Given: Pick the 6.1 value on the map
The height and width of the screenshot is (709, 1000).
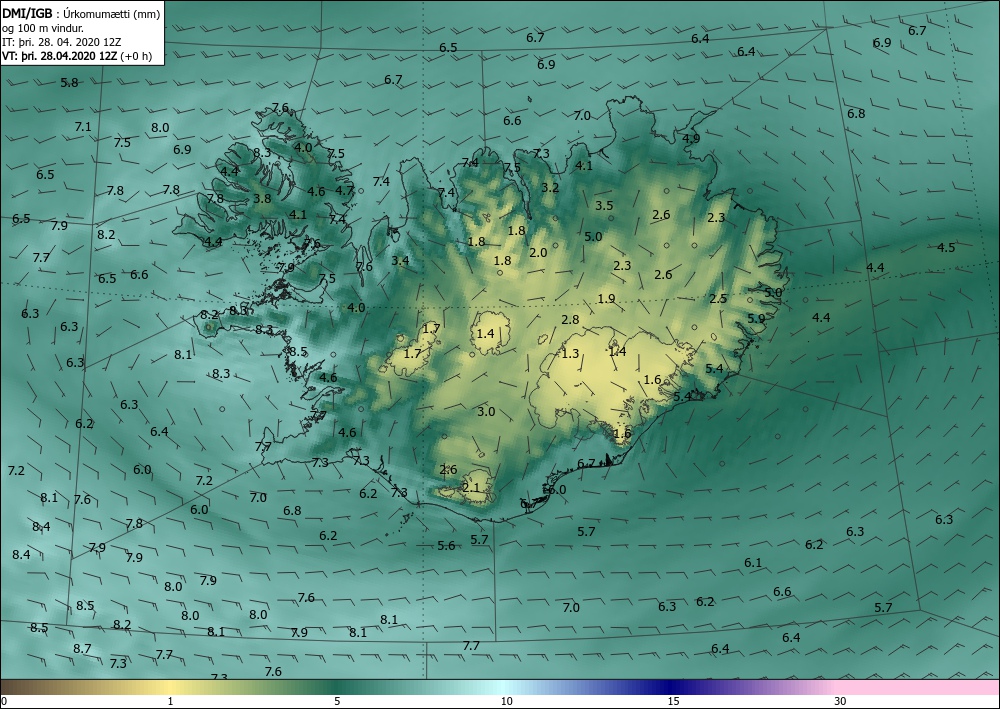Looking at the screenshot, I should click(753, 562).
